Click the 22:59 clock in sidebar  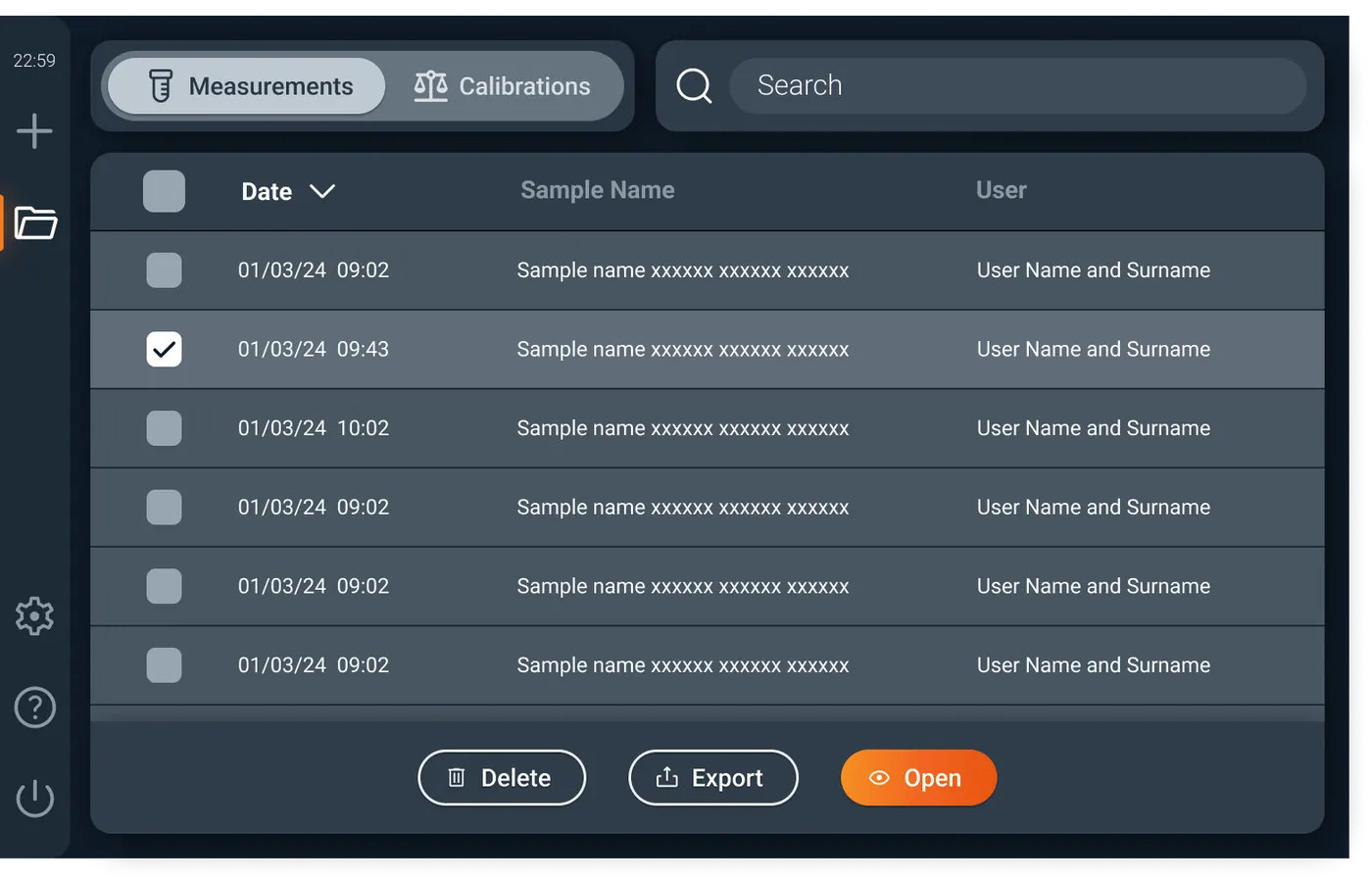(x=34, y=61)
